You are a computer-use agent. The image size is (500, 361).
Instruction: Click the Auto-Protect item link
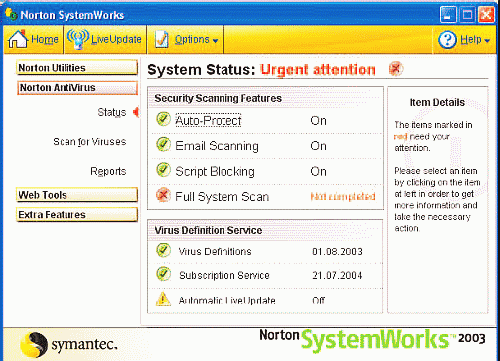pyautogui.click(x=208, y=121)
